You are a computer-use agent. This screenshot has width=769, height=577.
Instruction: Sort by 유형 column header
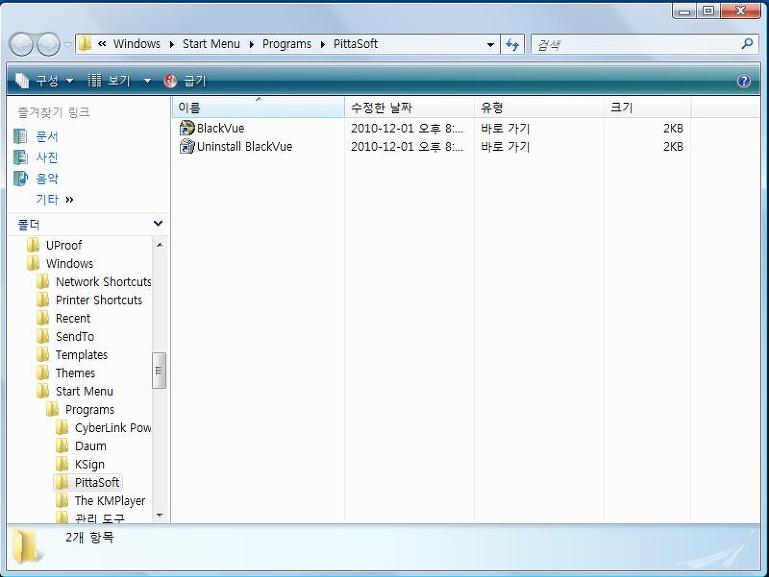coord(539,107)
